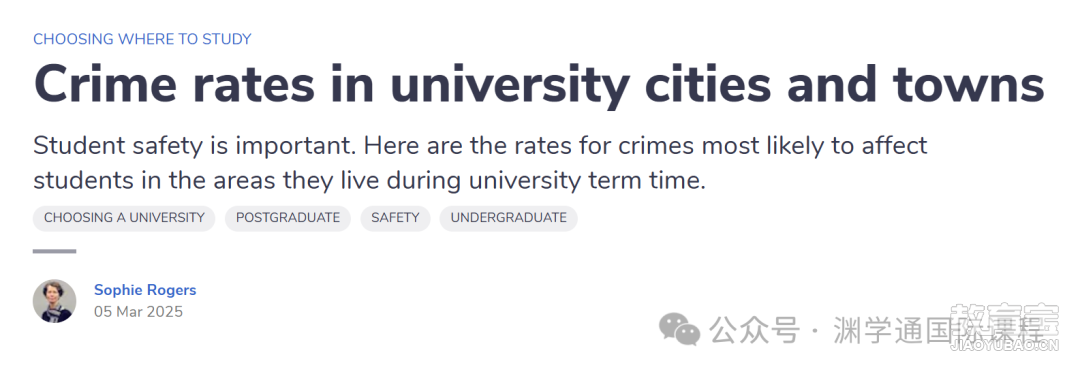Click the article headline about crime rates

point(539,83)
